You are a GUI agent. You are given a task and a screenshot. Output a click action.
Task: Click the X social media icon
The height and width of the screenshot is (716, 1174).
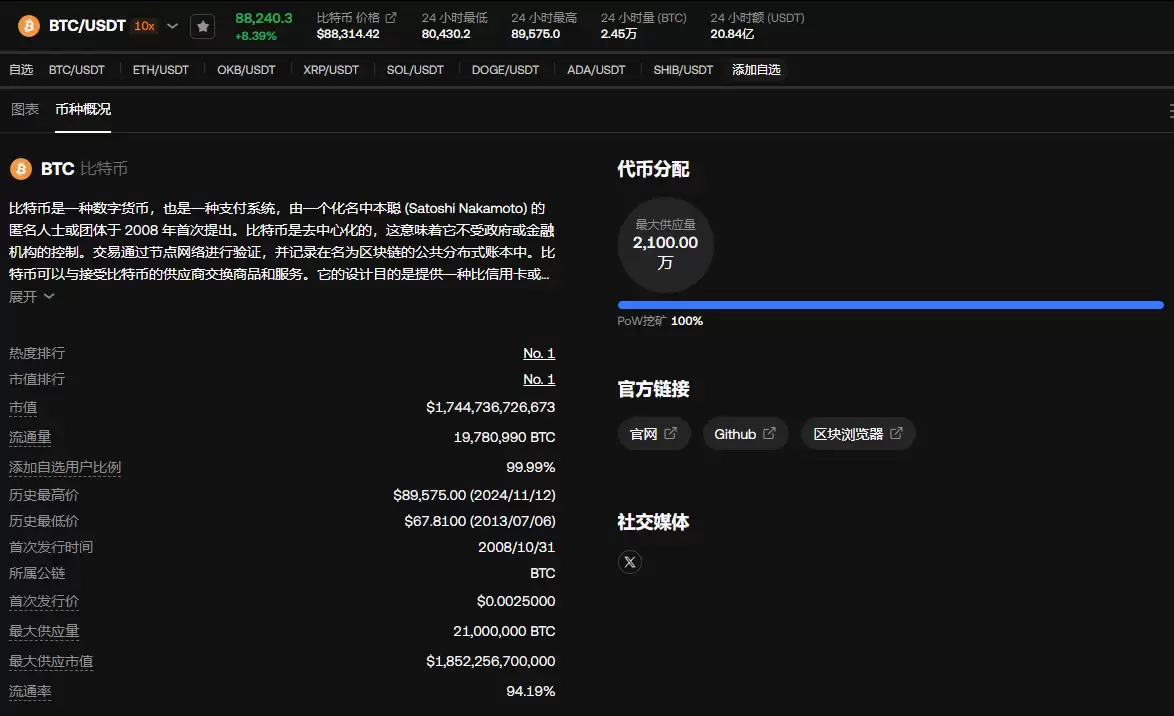click(630, 562)
